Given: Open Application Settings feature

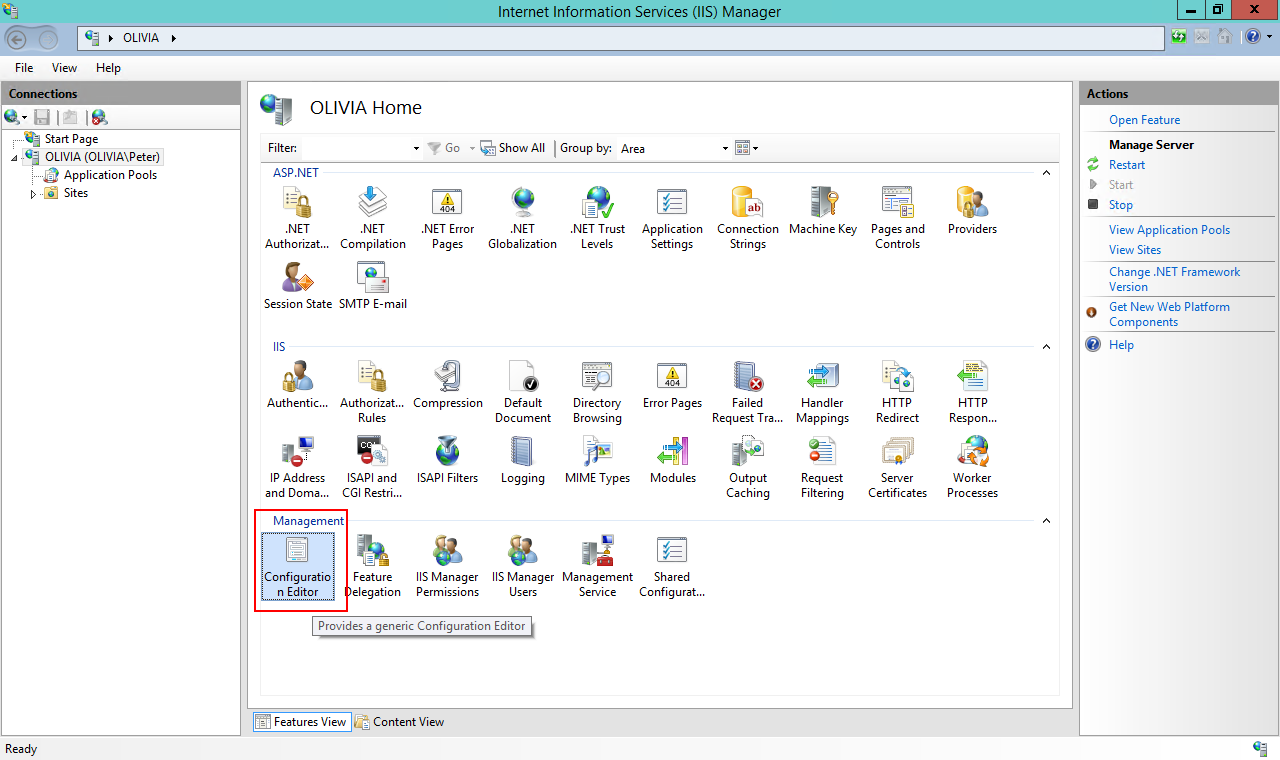Looking at the screenshot, I should (x=672, y=218).
